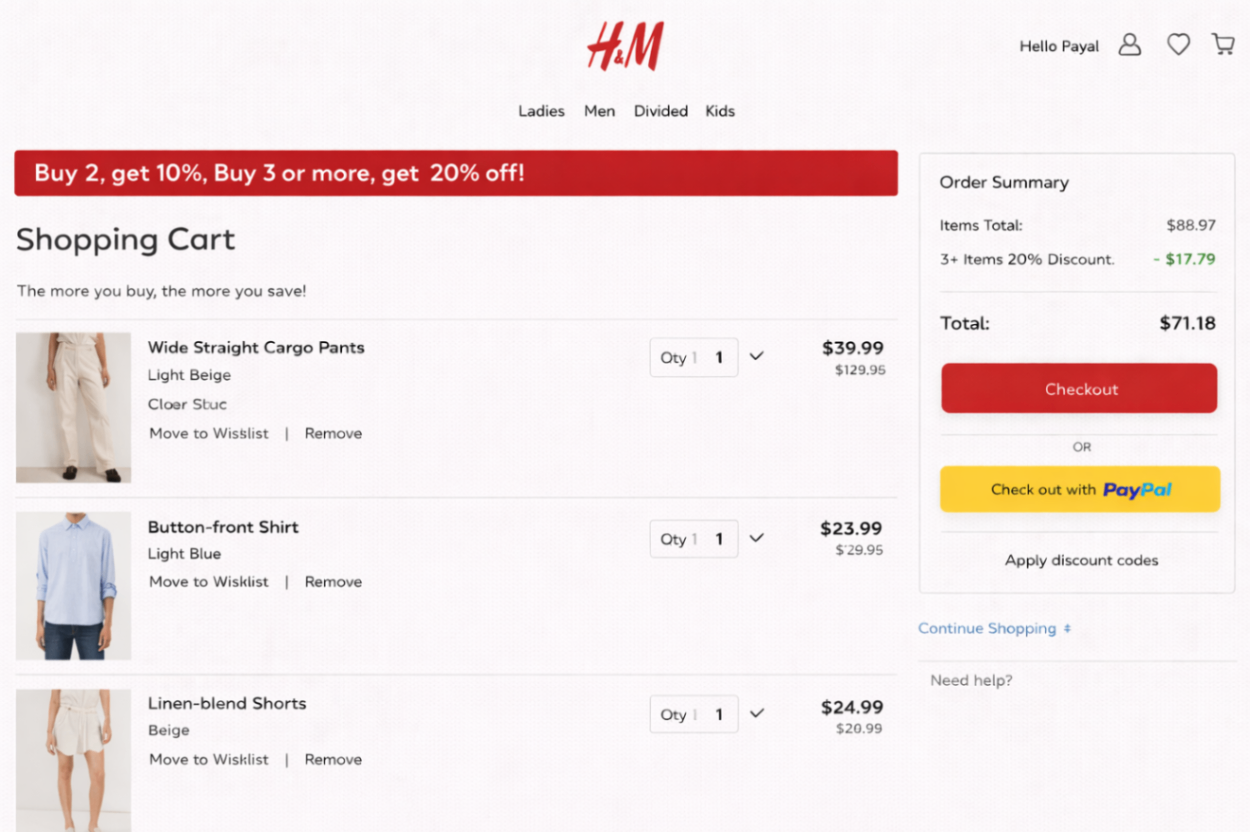1250x832 pixels.
Task: Move Button-front Shirt to Wishlist
Action: [x=208, y=581]
